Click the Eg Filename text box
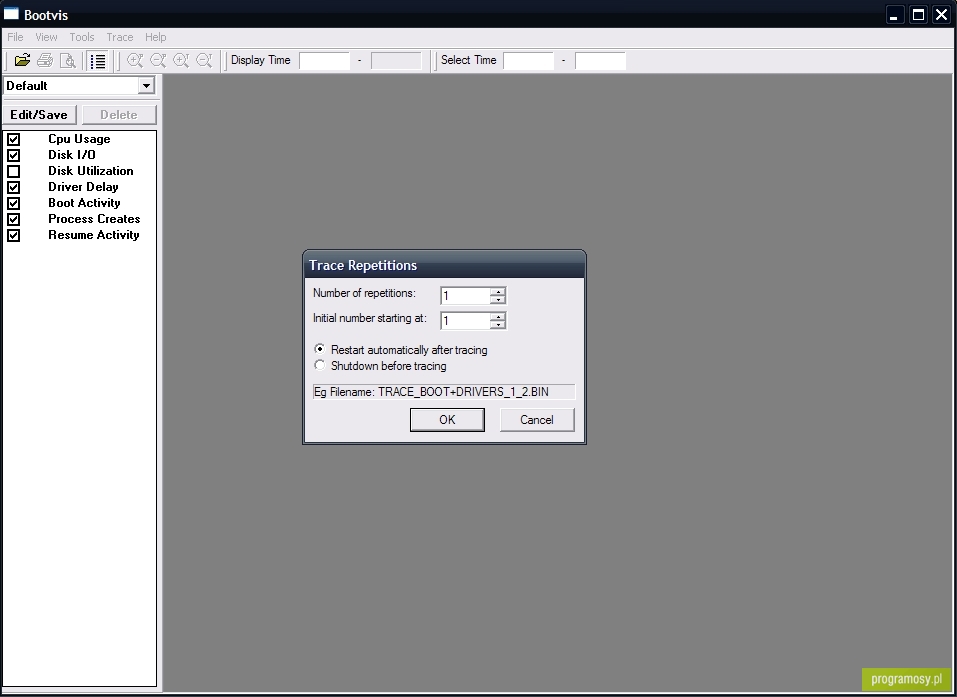The image size is (957, 697). point(444,392)
